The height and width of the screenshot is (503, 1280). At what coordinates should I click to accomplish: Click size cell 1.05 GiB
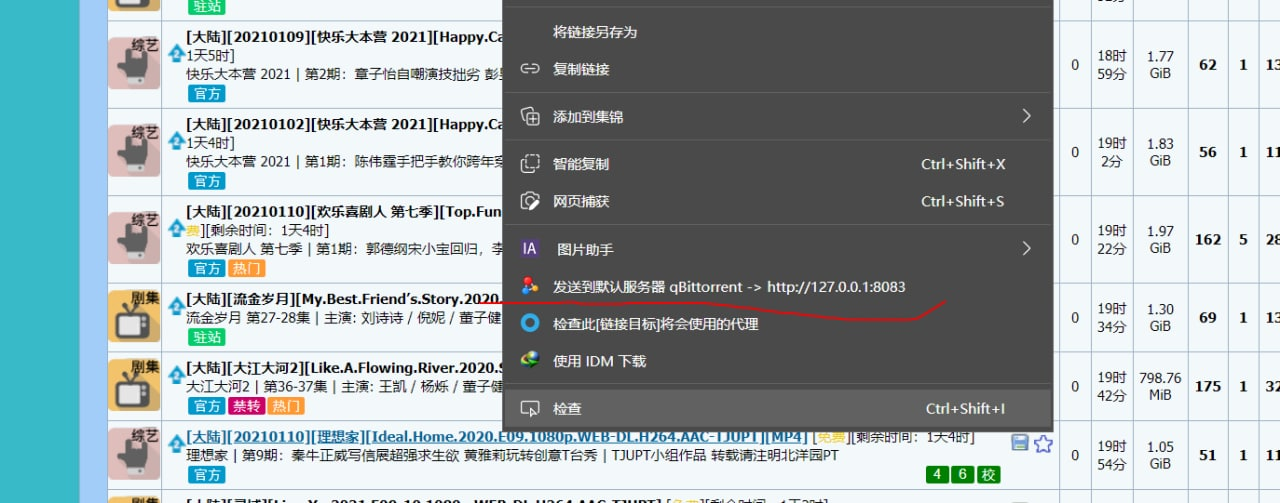pyautogui.click(x=1160, y=455)
